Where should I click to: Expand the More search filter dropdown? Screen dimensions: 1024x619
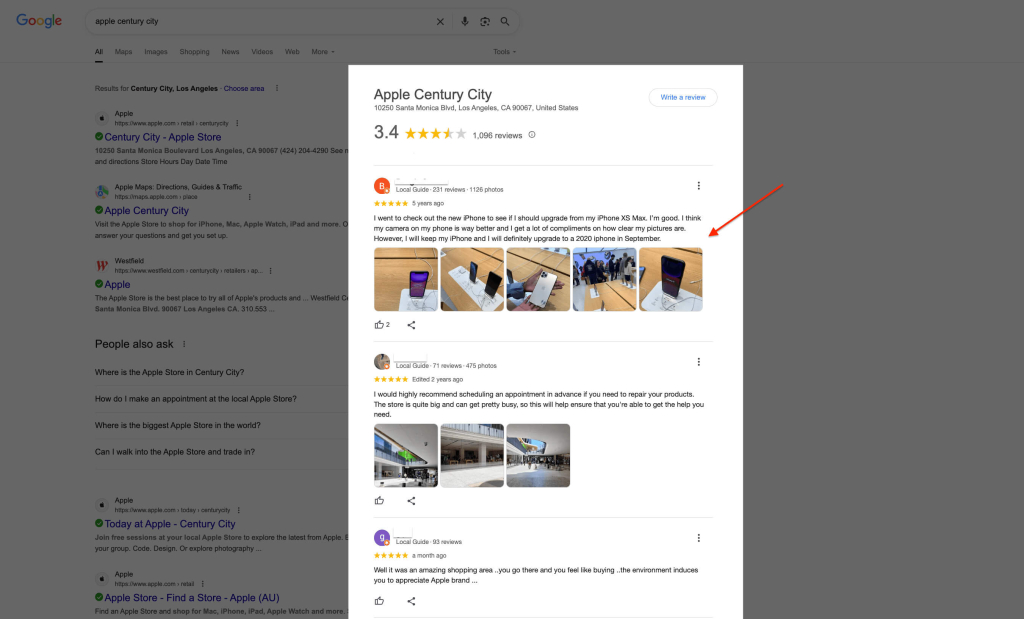pos(323,52)
